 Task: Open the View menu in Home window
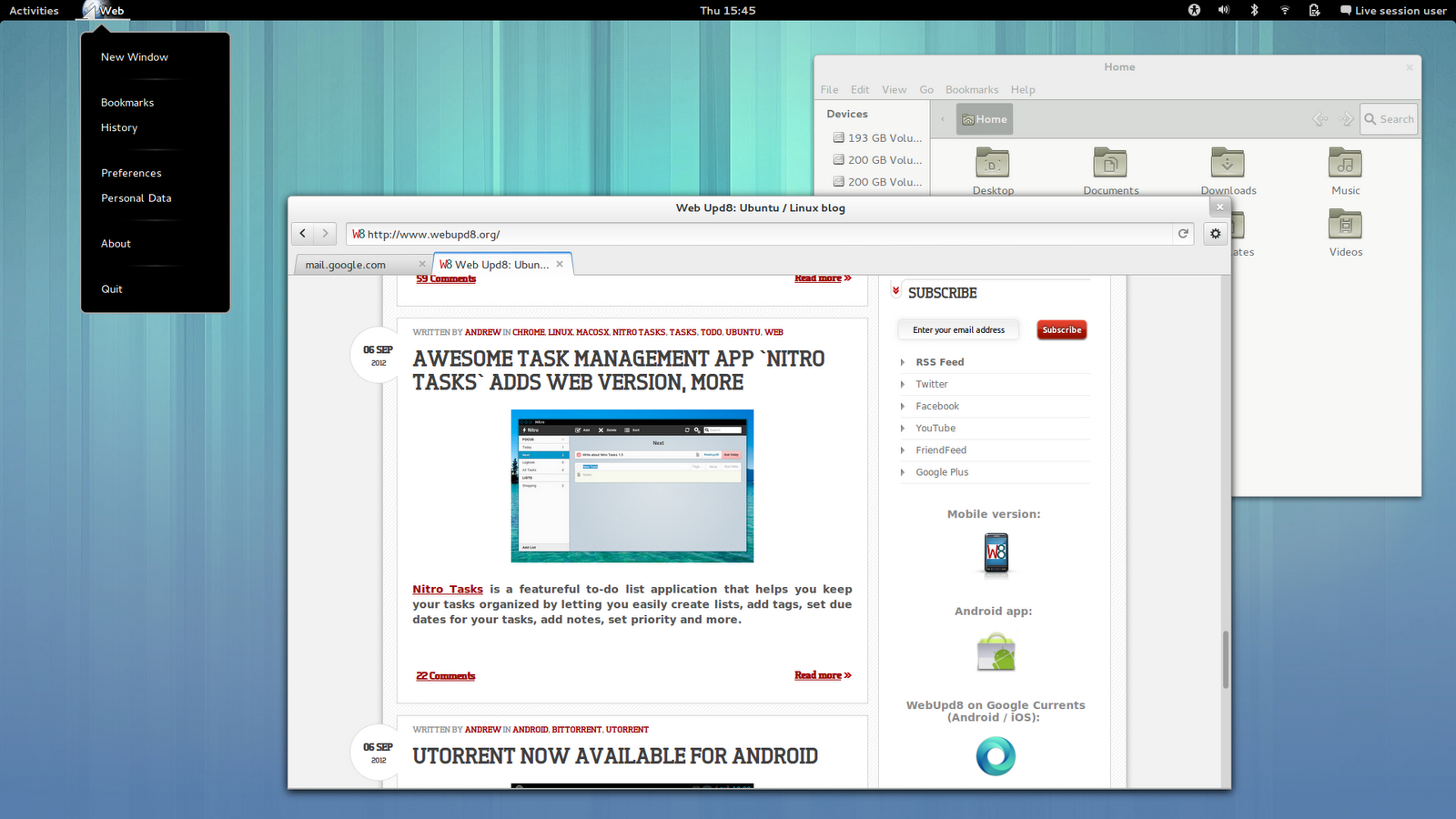pos(894,89)
